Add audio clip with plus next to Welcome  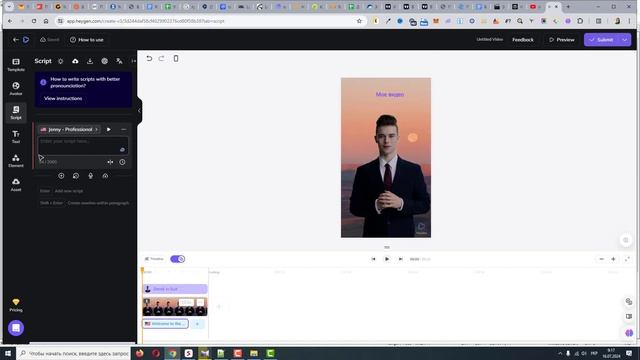pyautogui.click(x=197, y=324)
